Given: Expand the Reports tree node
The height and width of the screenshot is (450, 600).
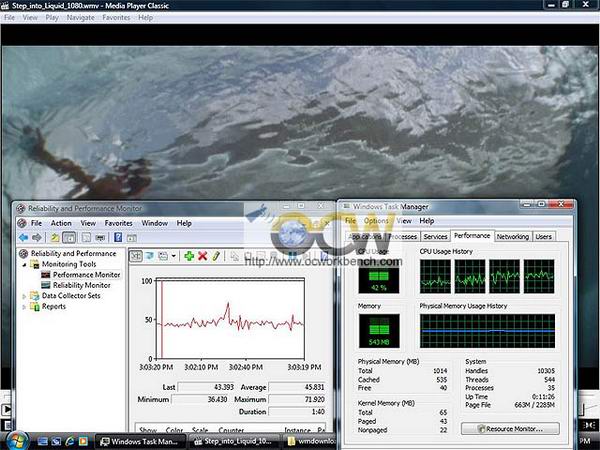Looking at the screenshot, I should click(x=27, y=307).
